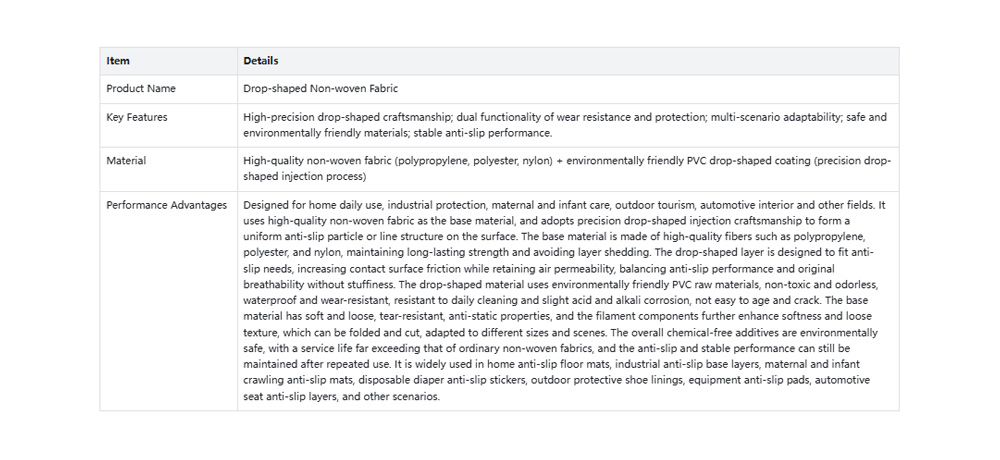
Task: Click "seat anti-slip layers, and other scenarios" ending text
Action: 341,396
